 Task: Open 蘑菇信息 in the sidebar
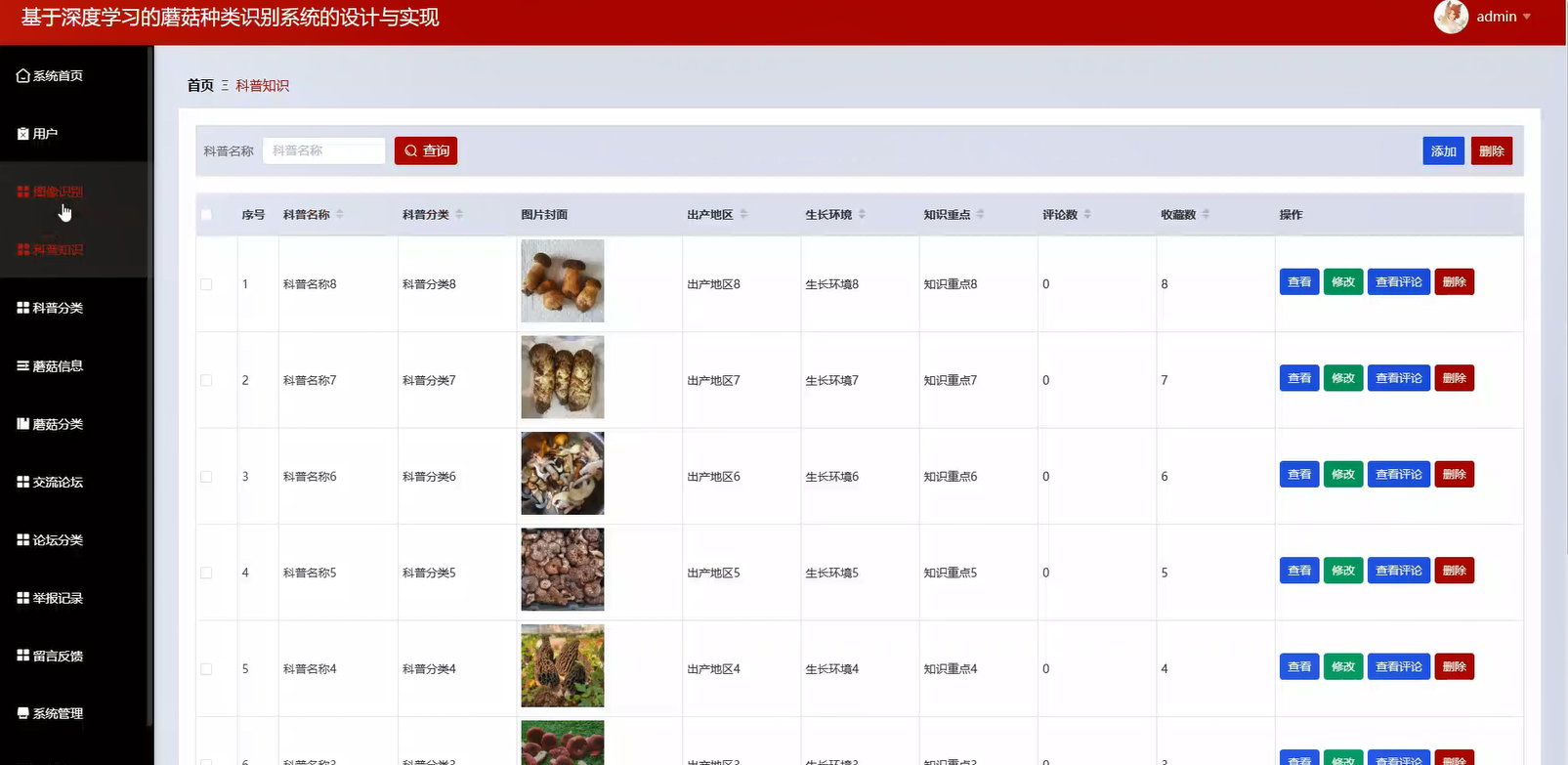click(50, 366)
